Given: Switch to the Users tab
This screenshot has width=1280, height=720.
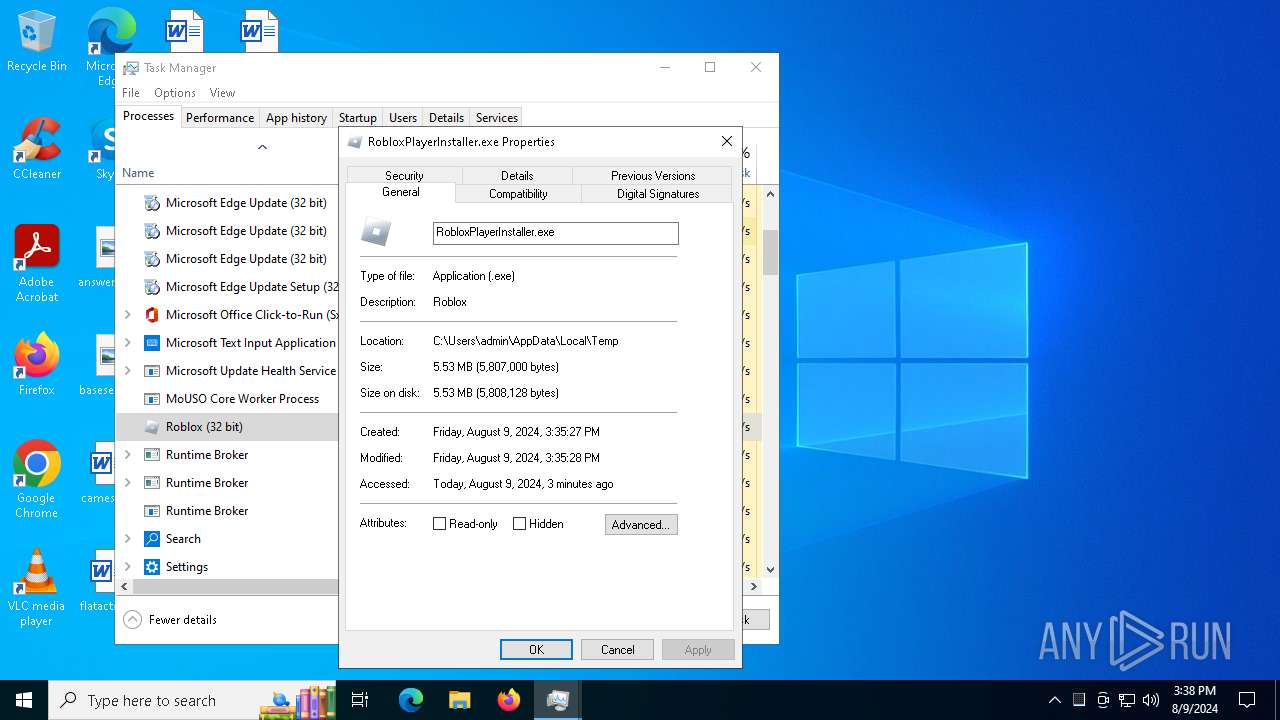Looking at the screenshot, I should [x=403, y=118].
